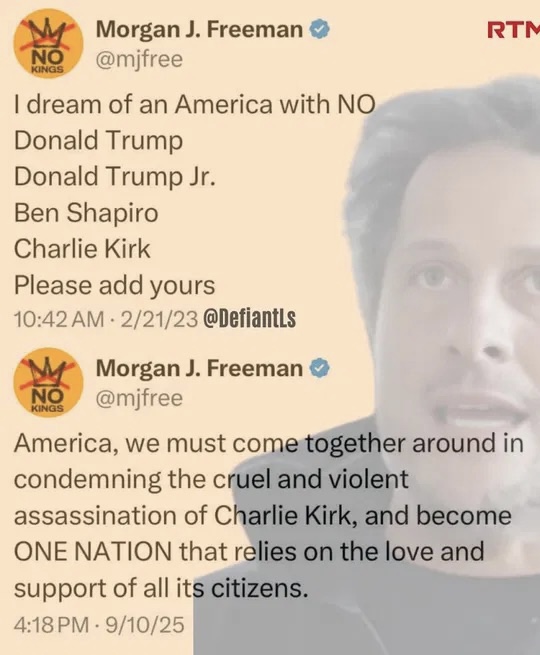
Task: Click the 'support of all its citizens.' line
Action: click(161, 589)
